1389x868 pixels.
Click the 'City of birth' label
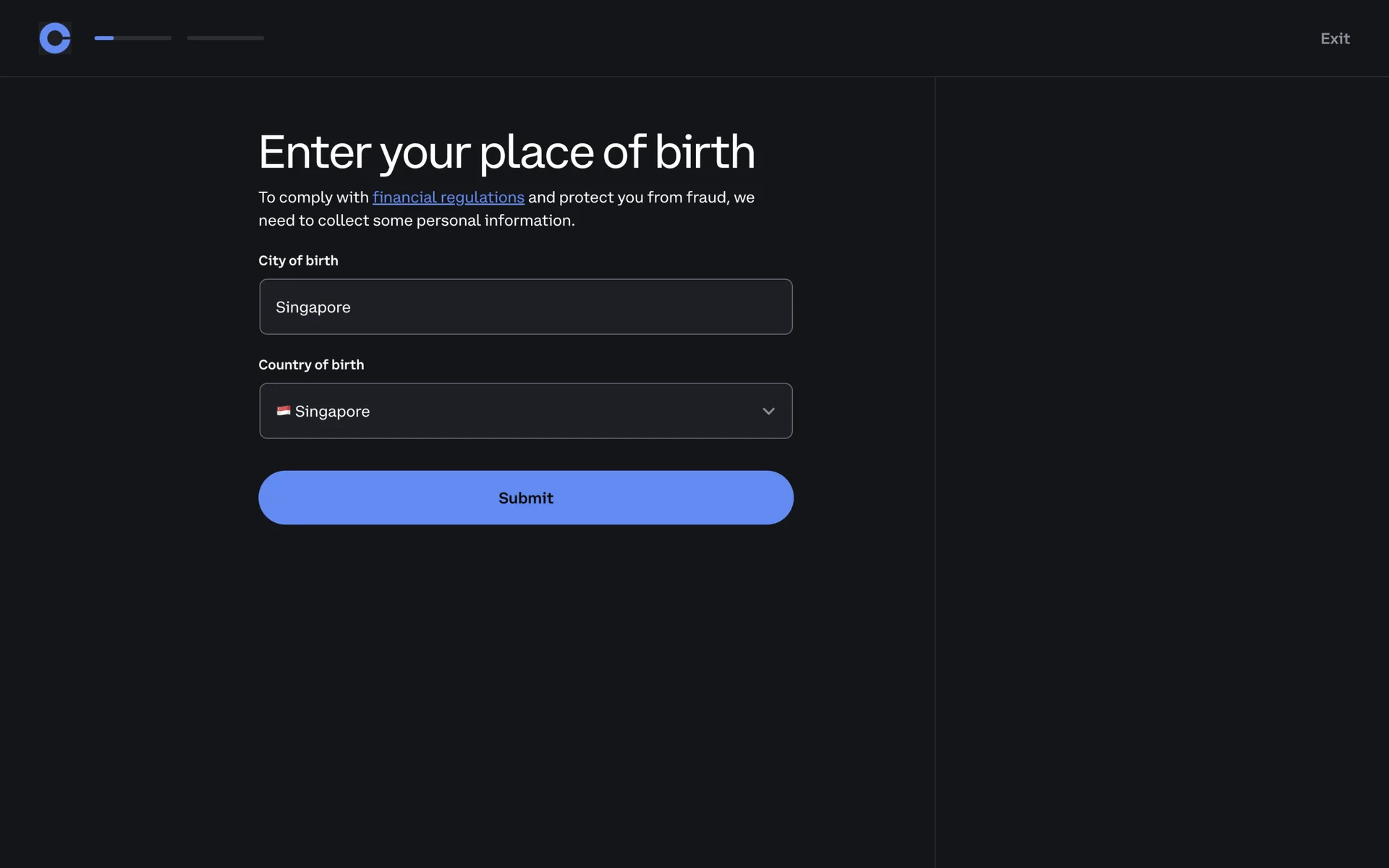[298, 260]
